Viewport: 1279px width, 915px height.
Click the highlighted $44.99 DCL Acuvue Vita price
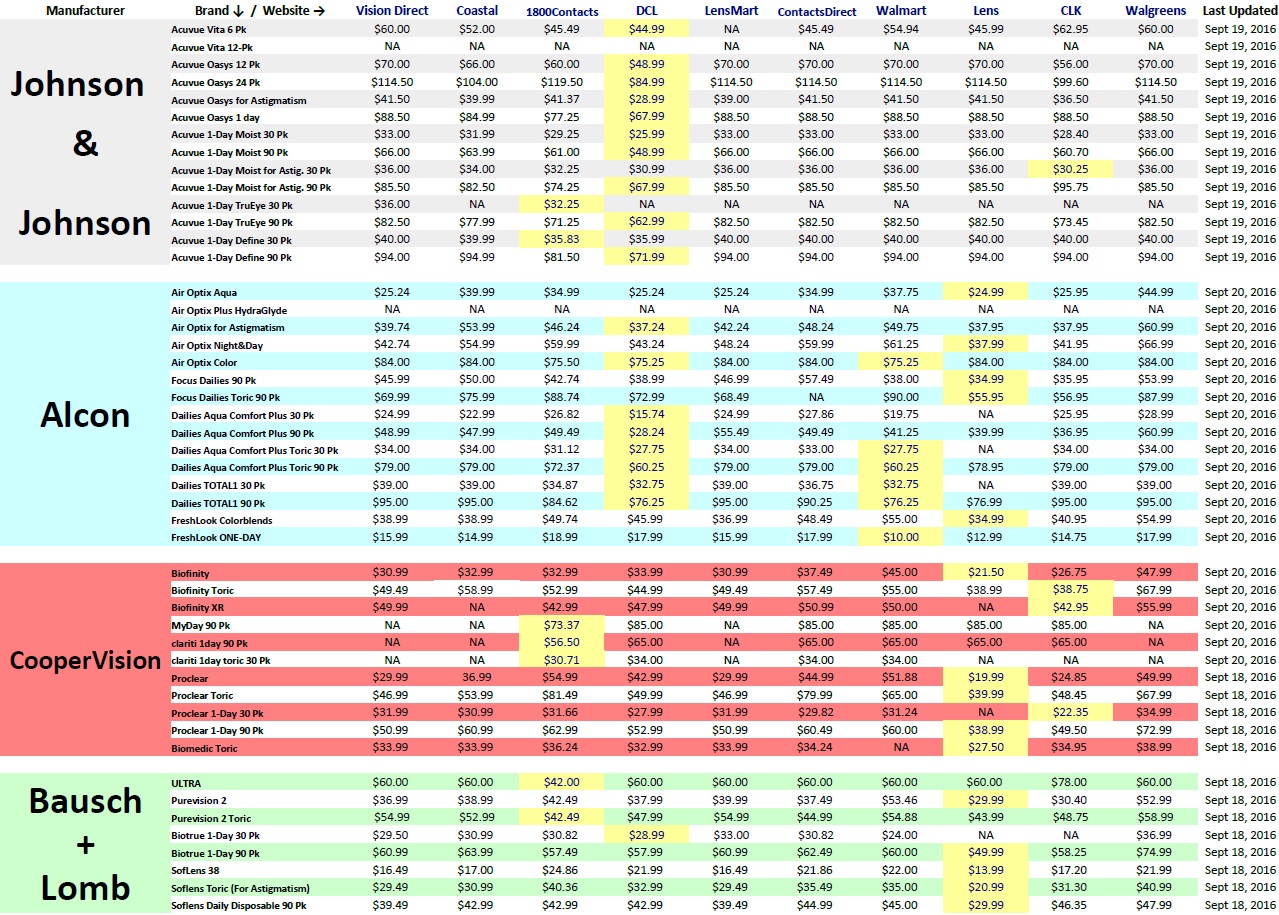pos(646,29)
